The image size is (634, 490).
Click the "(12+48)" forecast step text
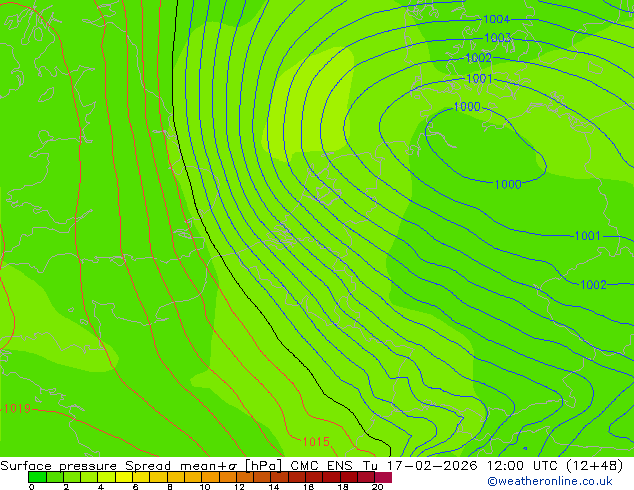(x=595, y=466)
